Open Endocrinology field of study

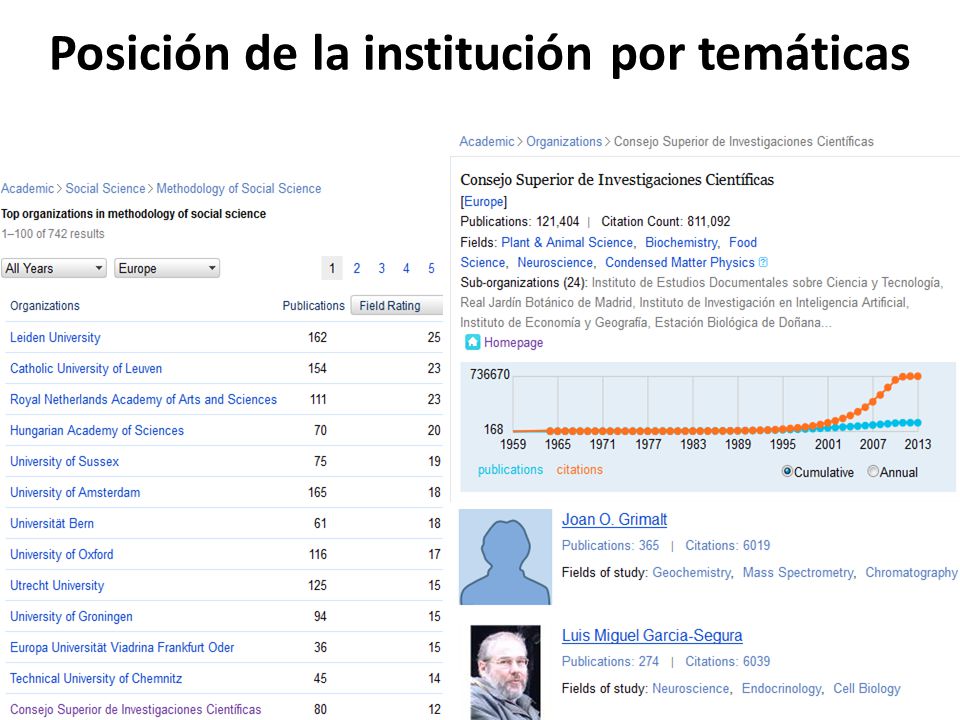(781, 689)
